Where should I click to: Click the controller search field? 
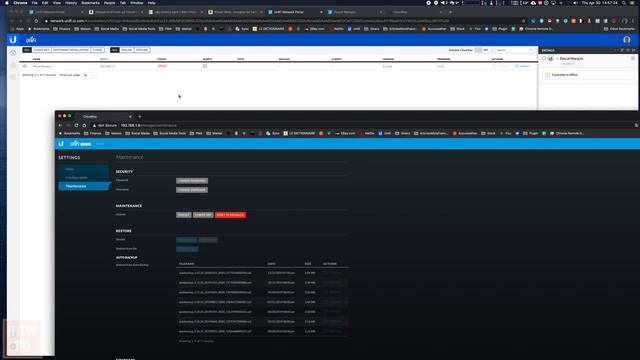tap(514, 50)
